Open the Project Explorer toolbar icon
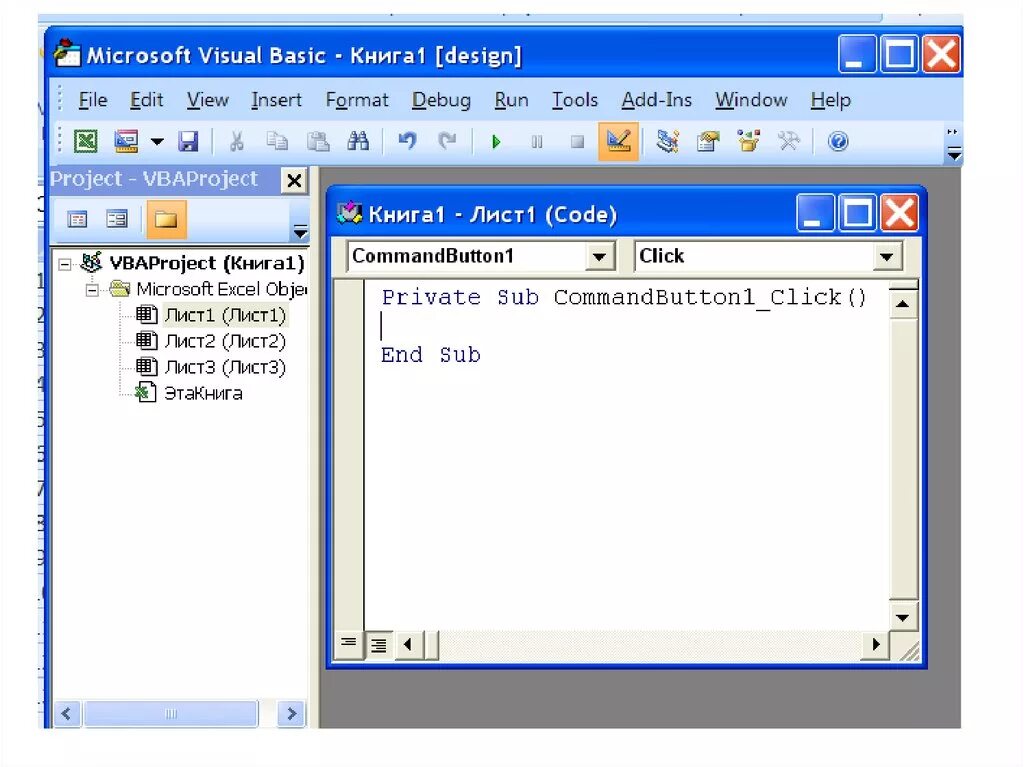The width and height of the screenshot is (1024, 767). [x=667, y=141]
